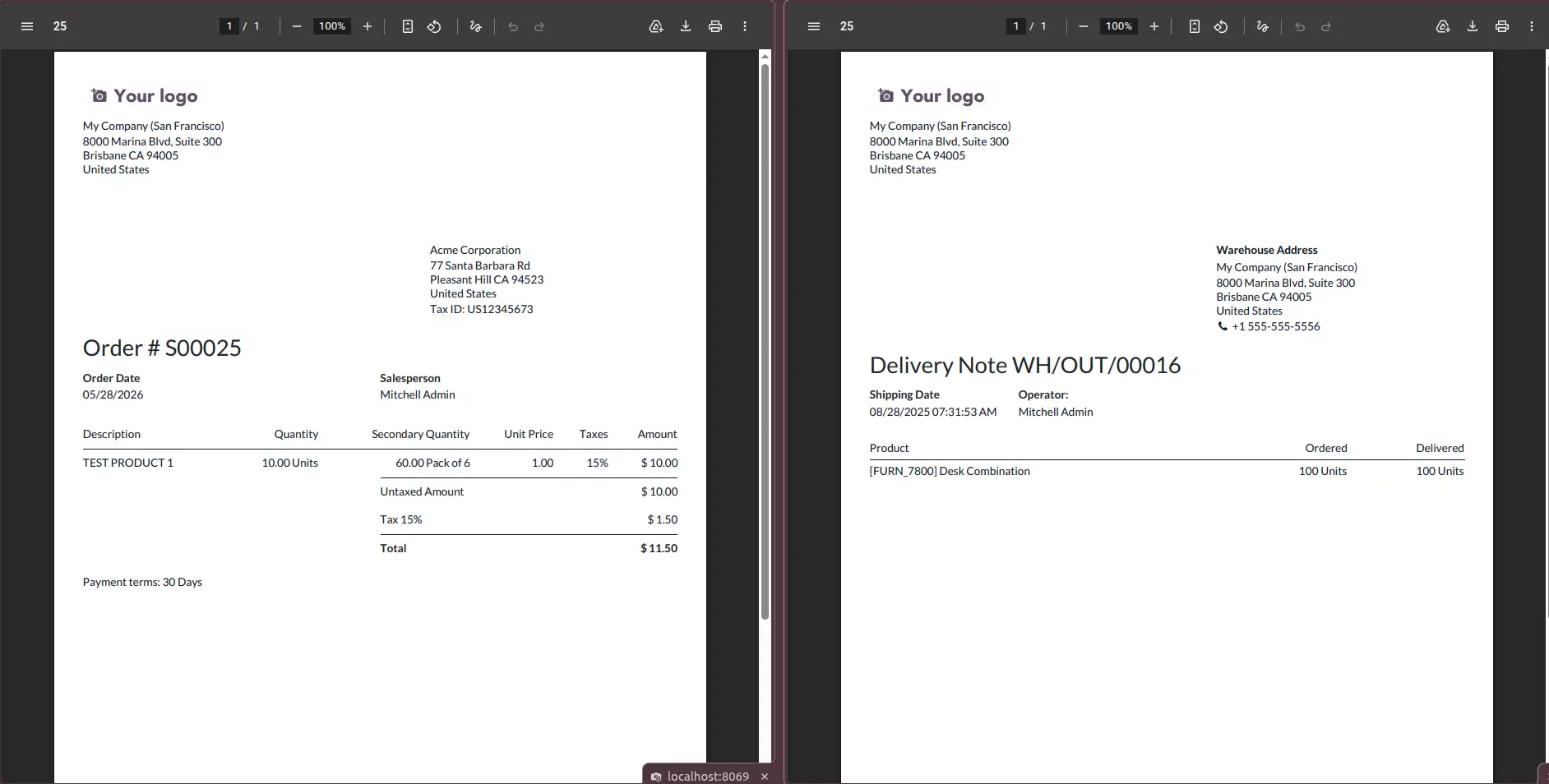Click the total amount $ 11.50
Viewport: 1549px width, 784px height.
659,548
